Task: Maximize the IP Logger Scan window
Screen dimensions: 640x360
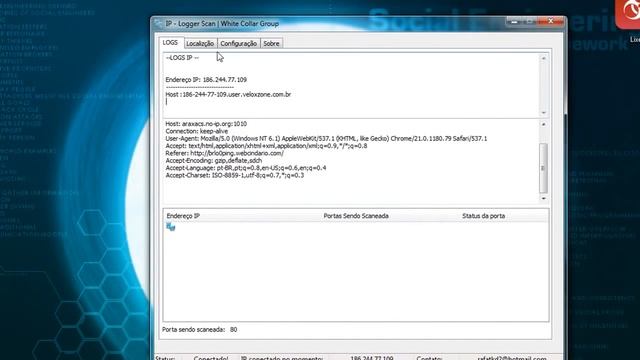Action: tap(530, 21)
